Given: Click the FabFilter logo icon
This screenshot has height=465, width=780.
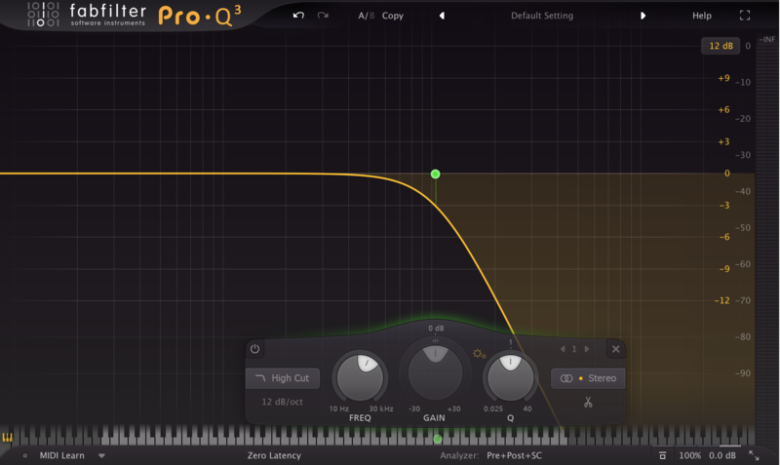Looking at the screenshot, I should coord(43,14).
